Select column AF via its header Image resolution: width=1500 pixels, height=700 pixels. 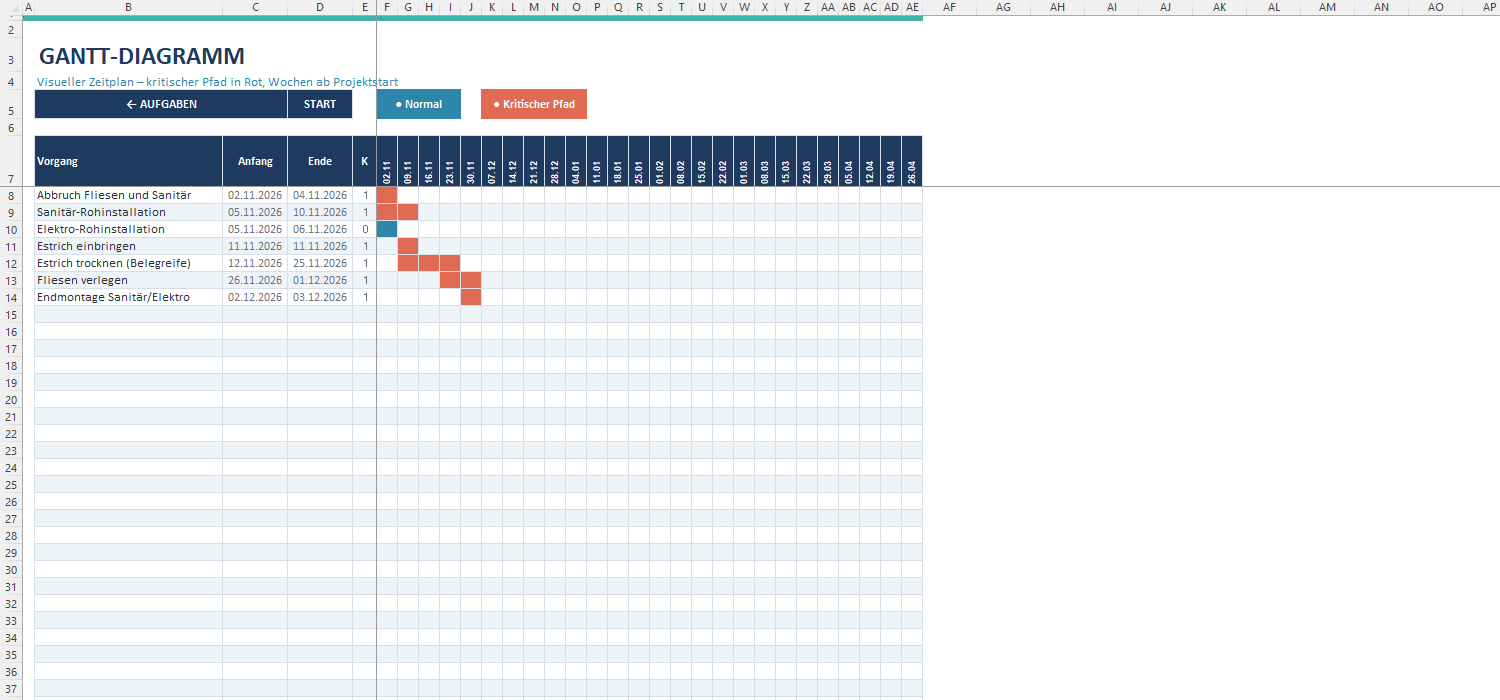click(x=949, y=7)
